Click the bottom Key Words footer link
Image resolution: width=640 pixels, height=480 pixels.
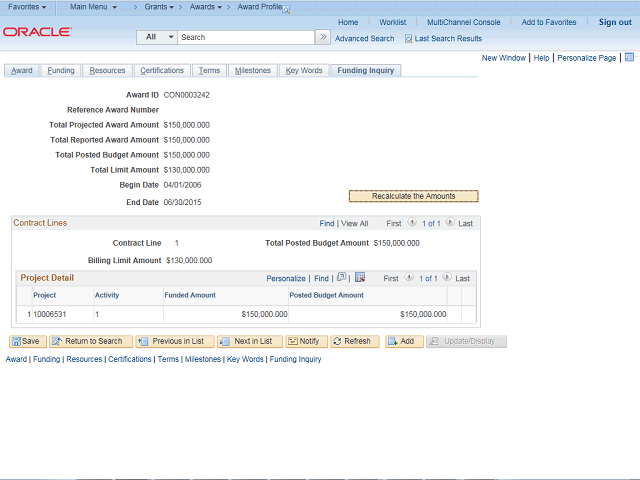[x=245, y=359]
